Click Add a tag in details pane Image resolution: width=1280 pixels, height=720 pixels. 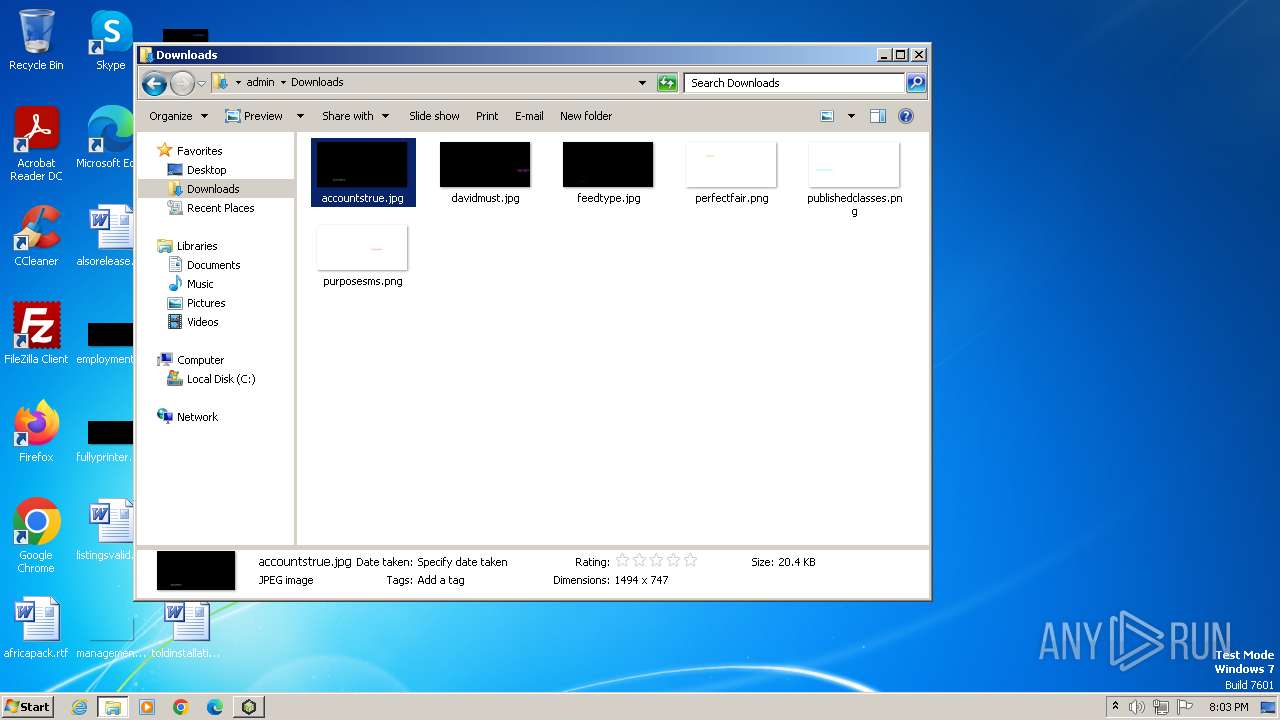(x=440, y=581)
